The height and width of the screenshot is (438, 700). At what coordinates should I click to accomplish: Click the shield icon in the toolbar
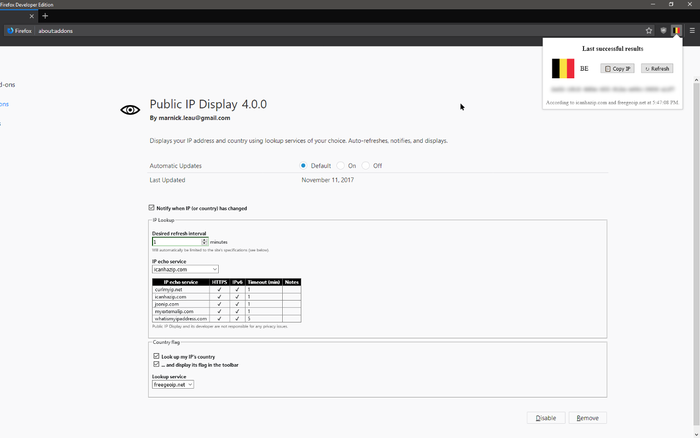tap(663, 31)
